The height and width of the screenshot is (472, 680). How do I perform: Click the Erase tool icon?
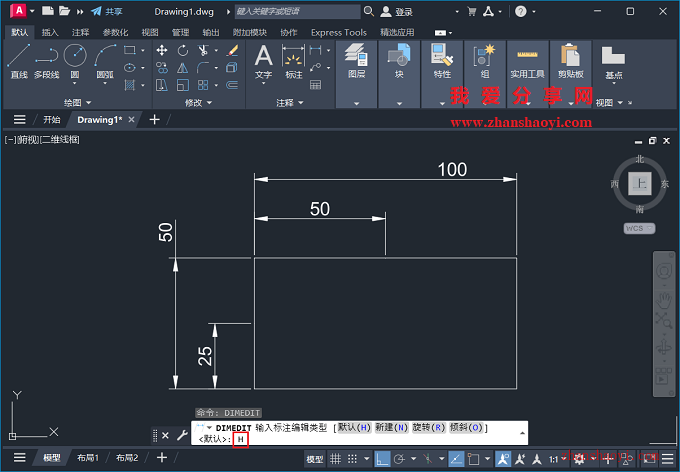[232, 50]
